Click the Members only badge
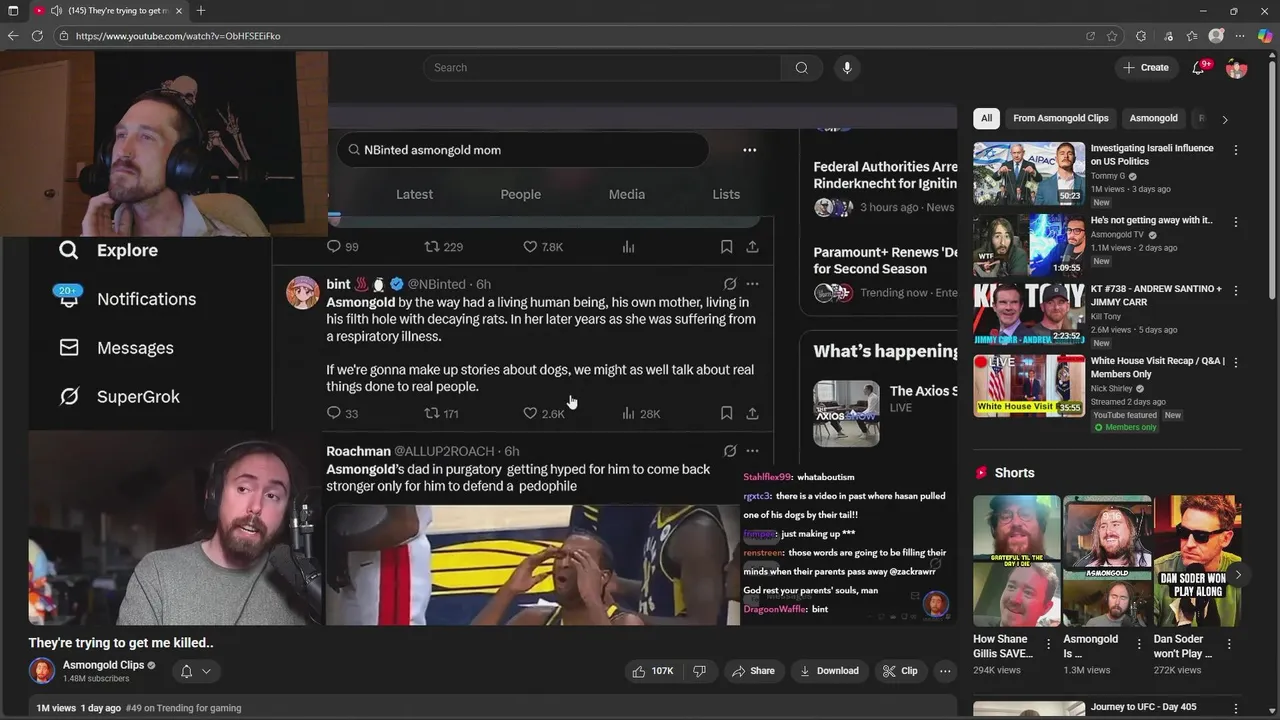Image resolution: width=1280 pixels, height=720 pixels. tap(1125, 427)
